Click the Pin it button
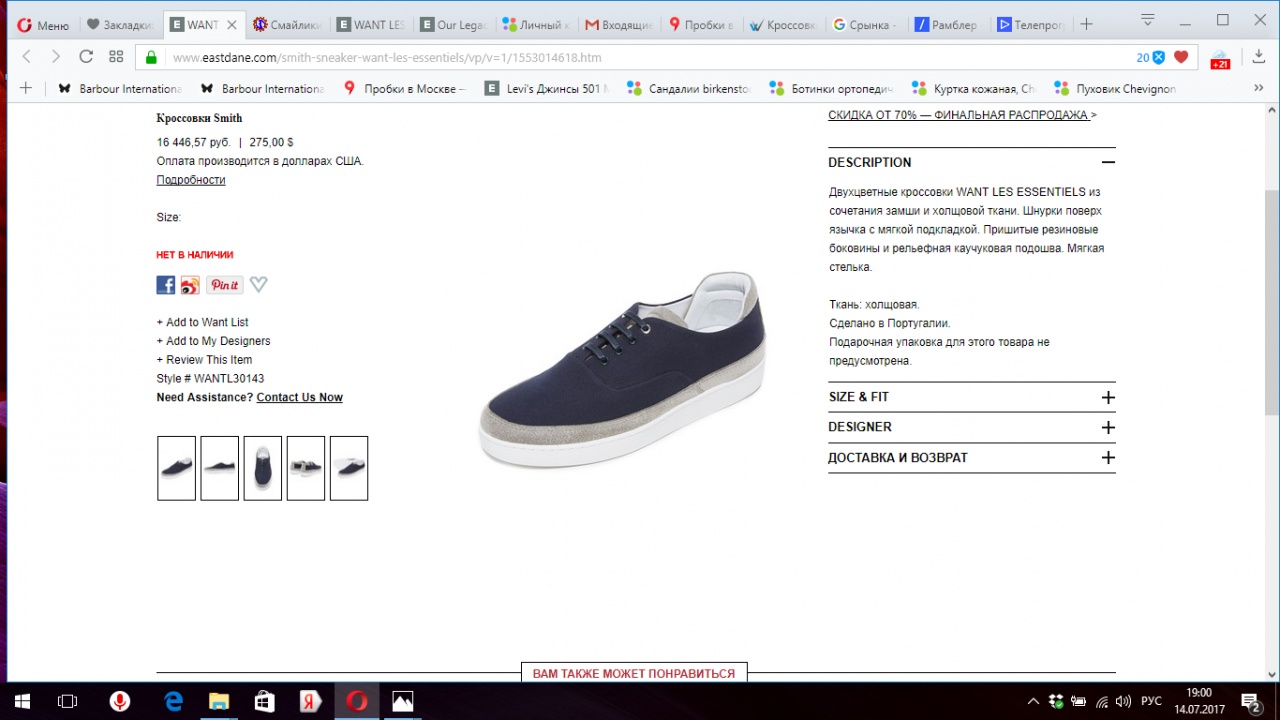Screen dimensions: 1280x720 pos(225,285)
